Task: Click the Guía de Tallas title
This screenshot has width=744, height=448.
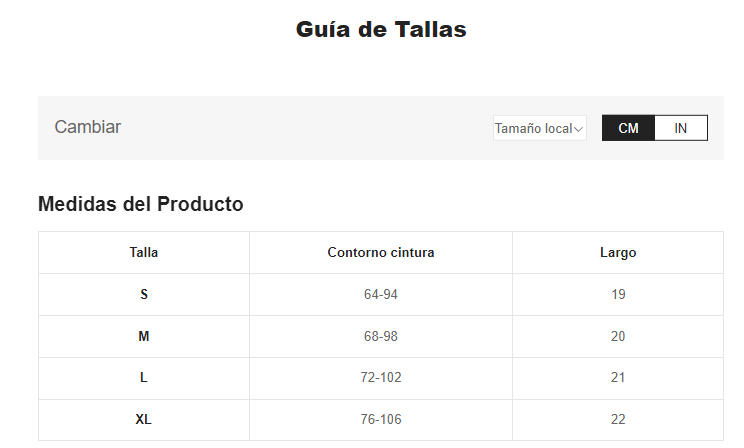Action: click(x=381, y=30)
